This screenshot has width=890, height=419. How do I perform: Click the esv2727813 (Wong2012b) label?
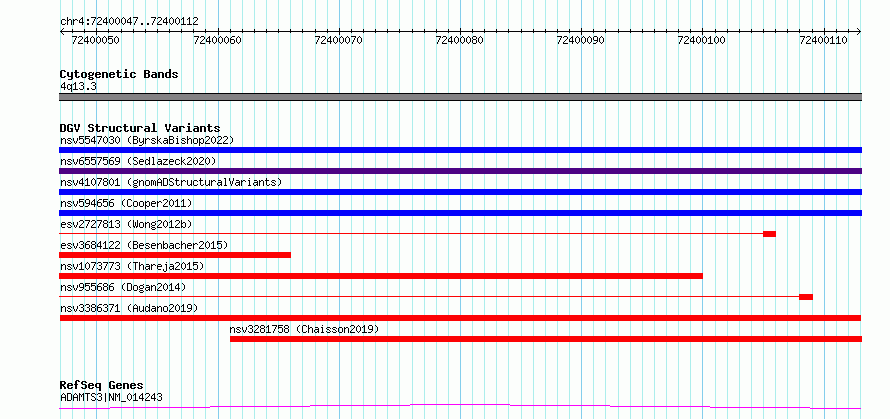point(126,224)
